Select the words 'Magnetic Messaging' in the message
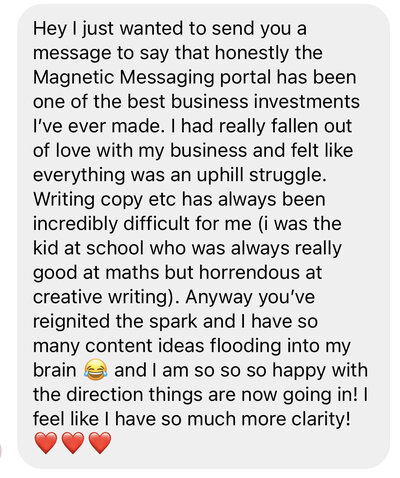 (124, 78)
